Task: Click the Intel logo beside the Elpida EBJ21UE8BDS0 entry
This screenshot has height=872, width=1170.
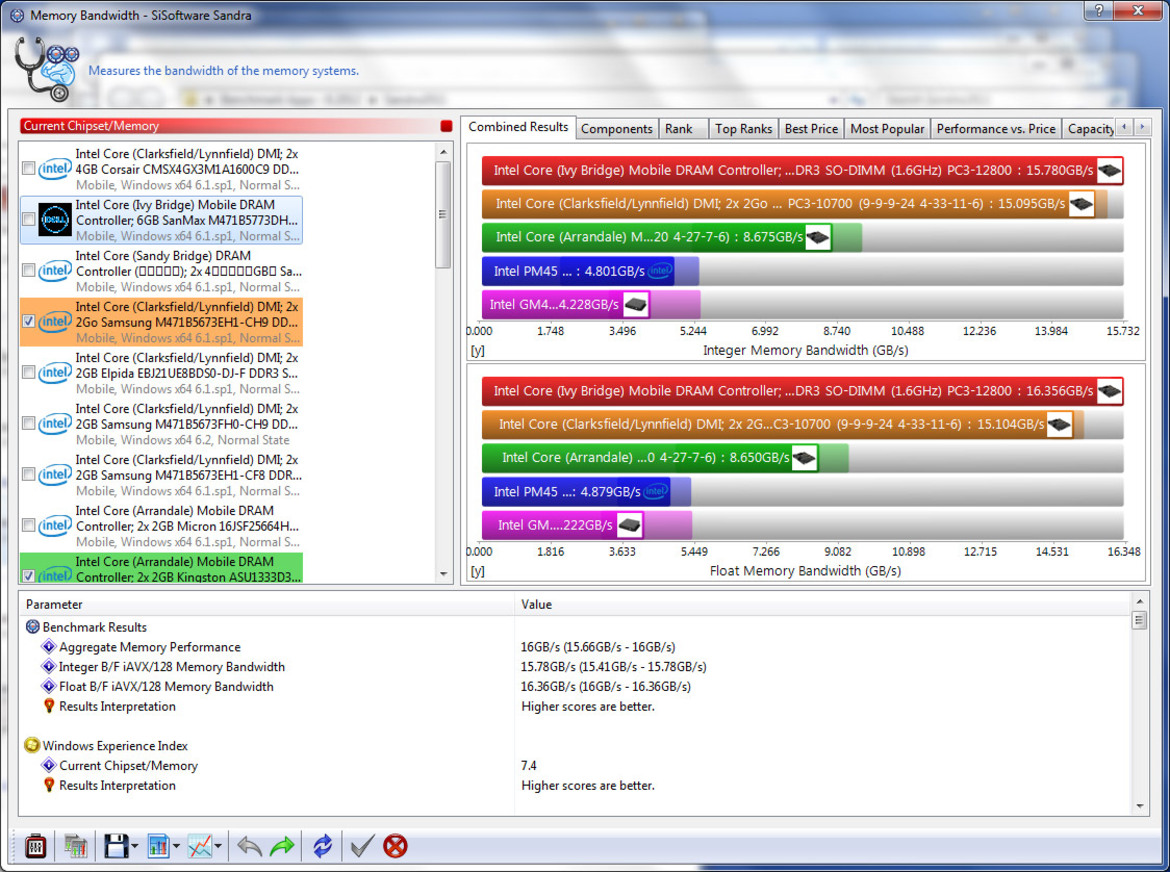Action: tap(54, 373)
